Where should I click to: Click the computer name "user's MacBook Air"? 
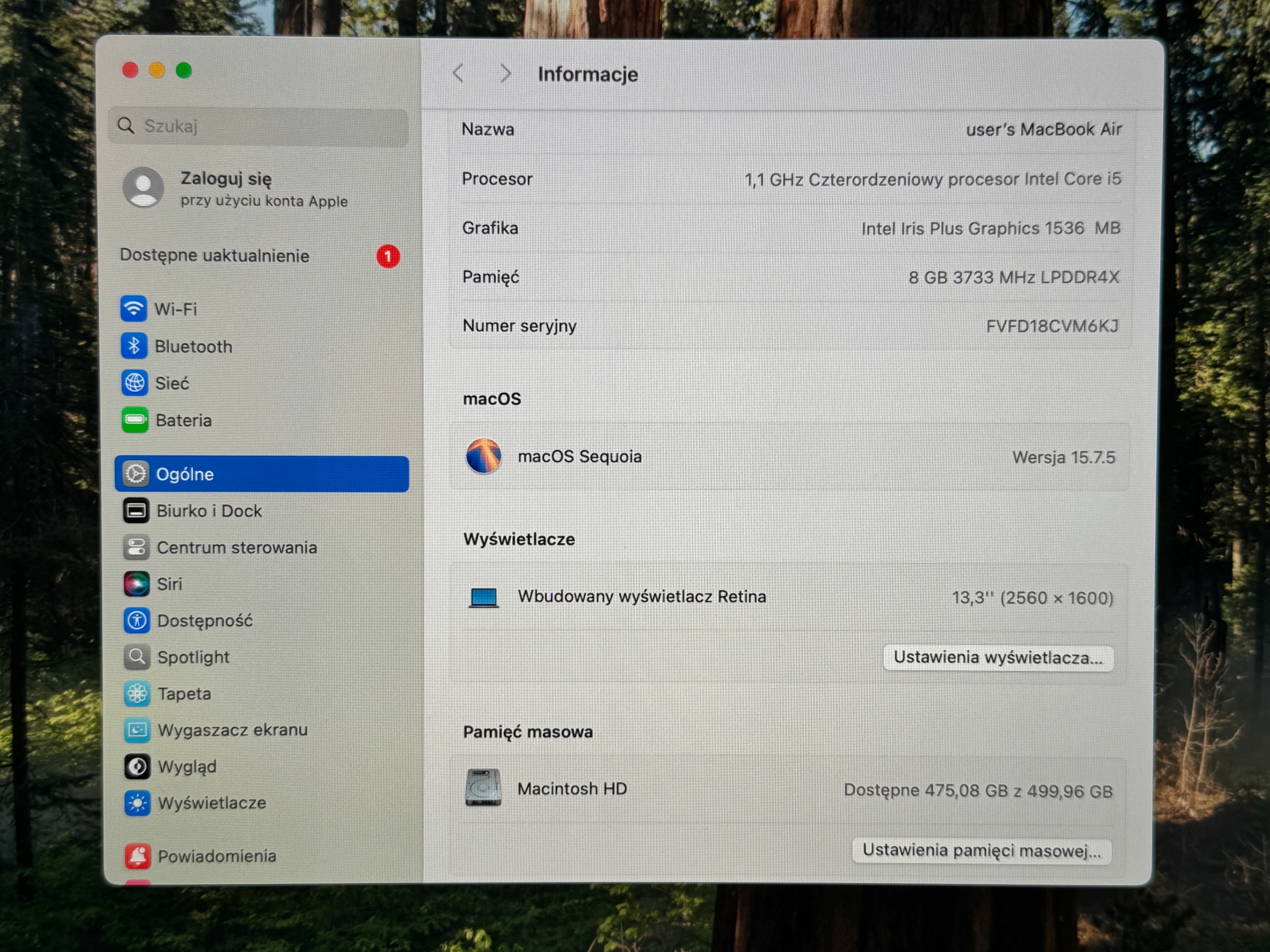coord(1043,130)
